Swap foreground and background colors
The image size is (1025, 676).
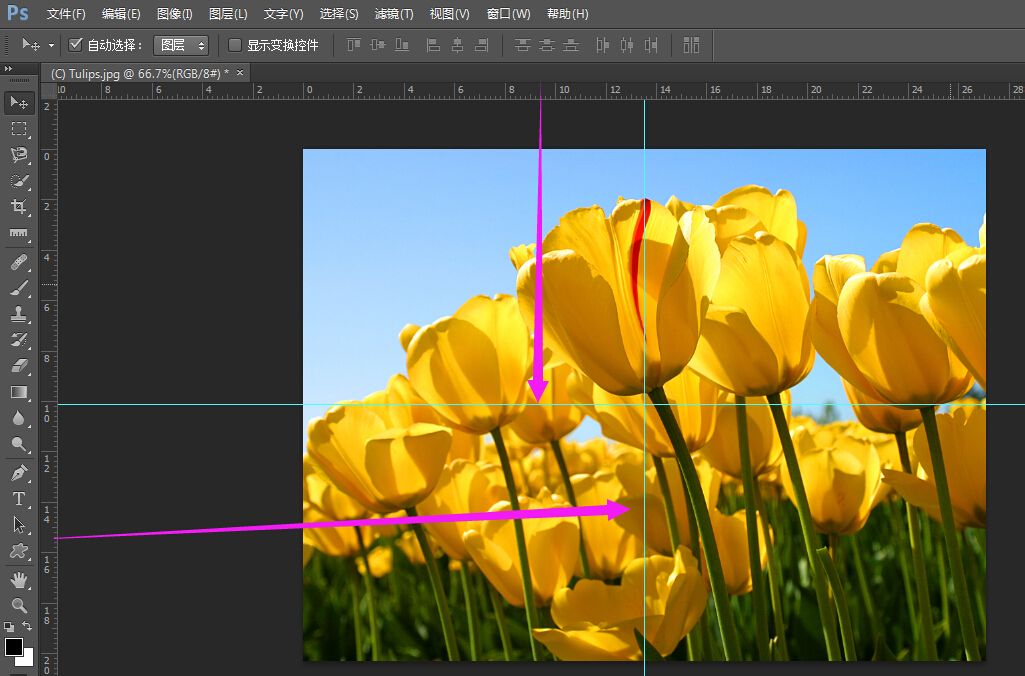pyautogui.click(x=27, y=626)
